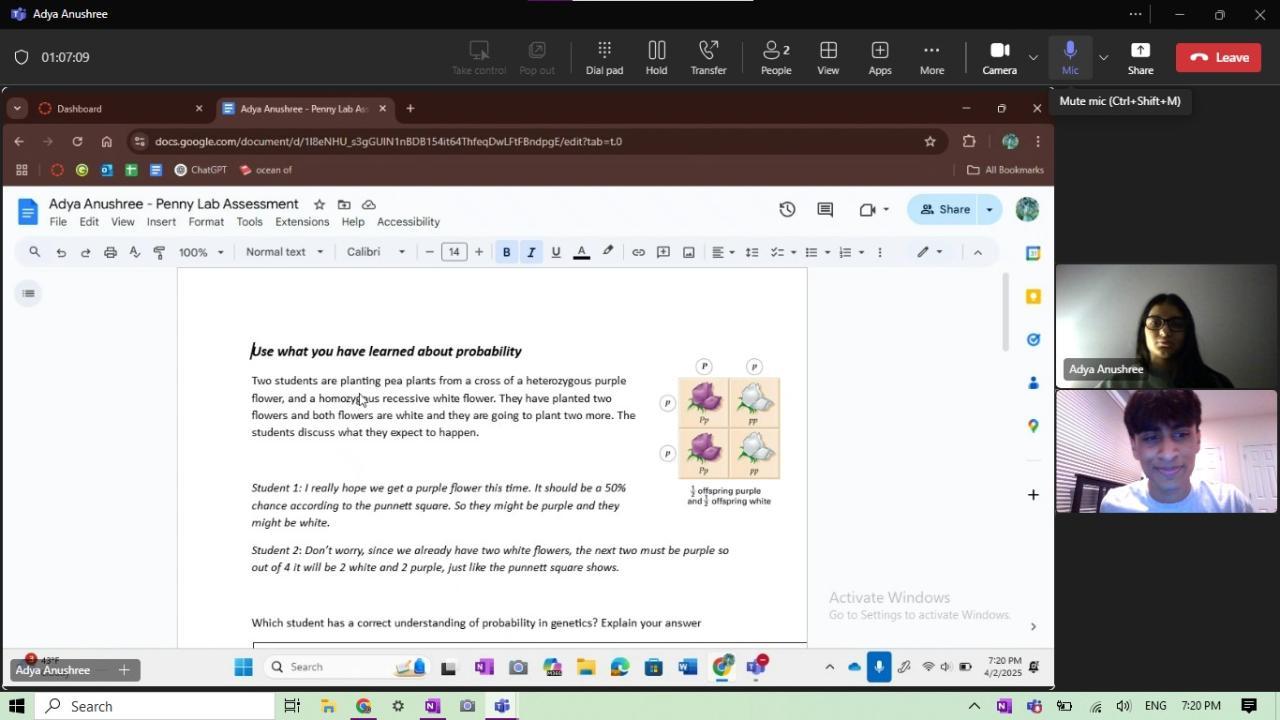The image size is (1280, 720).
Task: Open the Teams Dial pad
Action: click(604, 57)
